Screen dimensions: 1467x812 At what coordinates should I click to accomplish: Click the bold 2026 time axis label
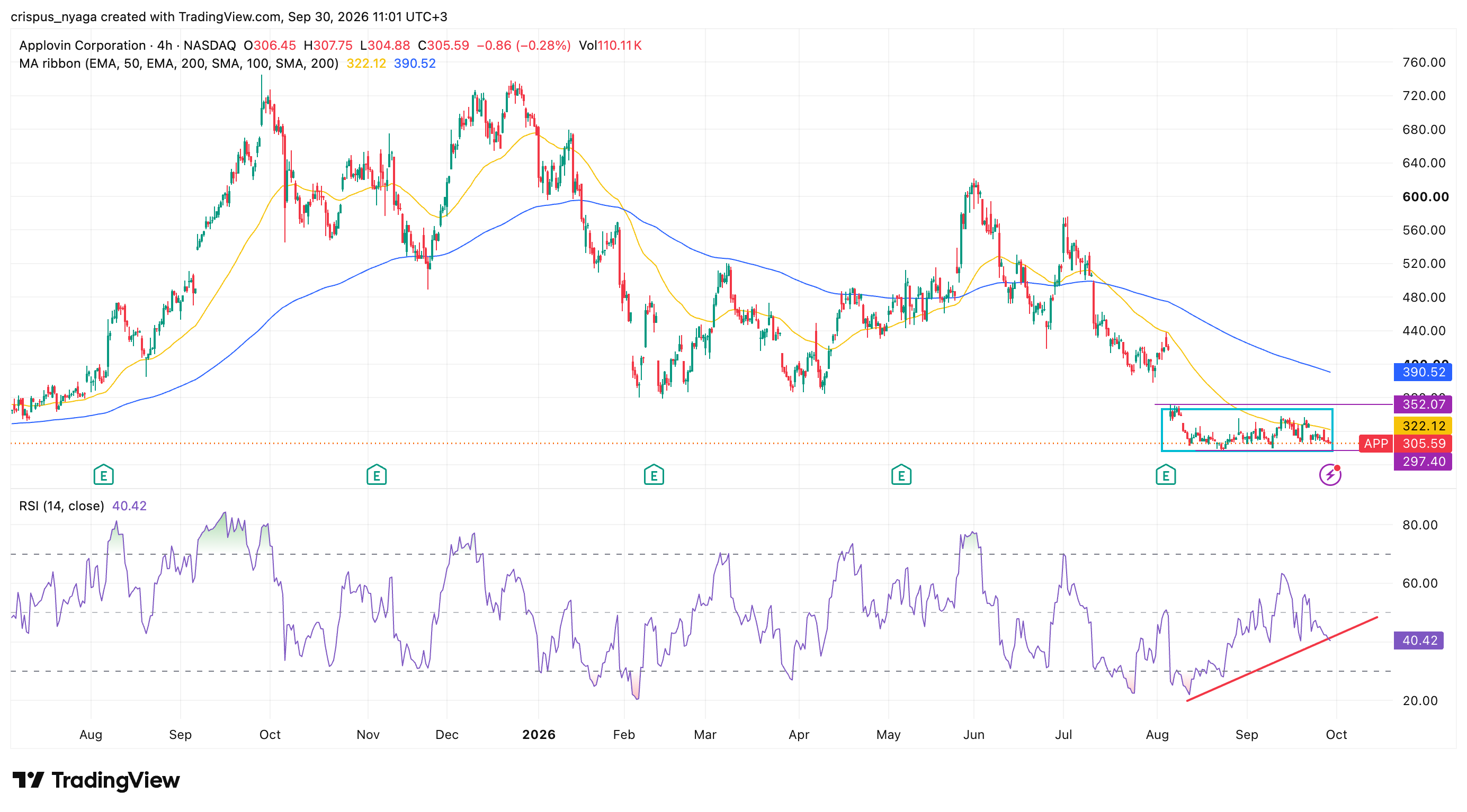[x=539, y=735]
